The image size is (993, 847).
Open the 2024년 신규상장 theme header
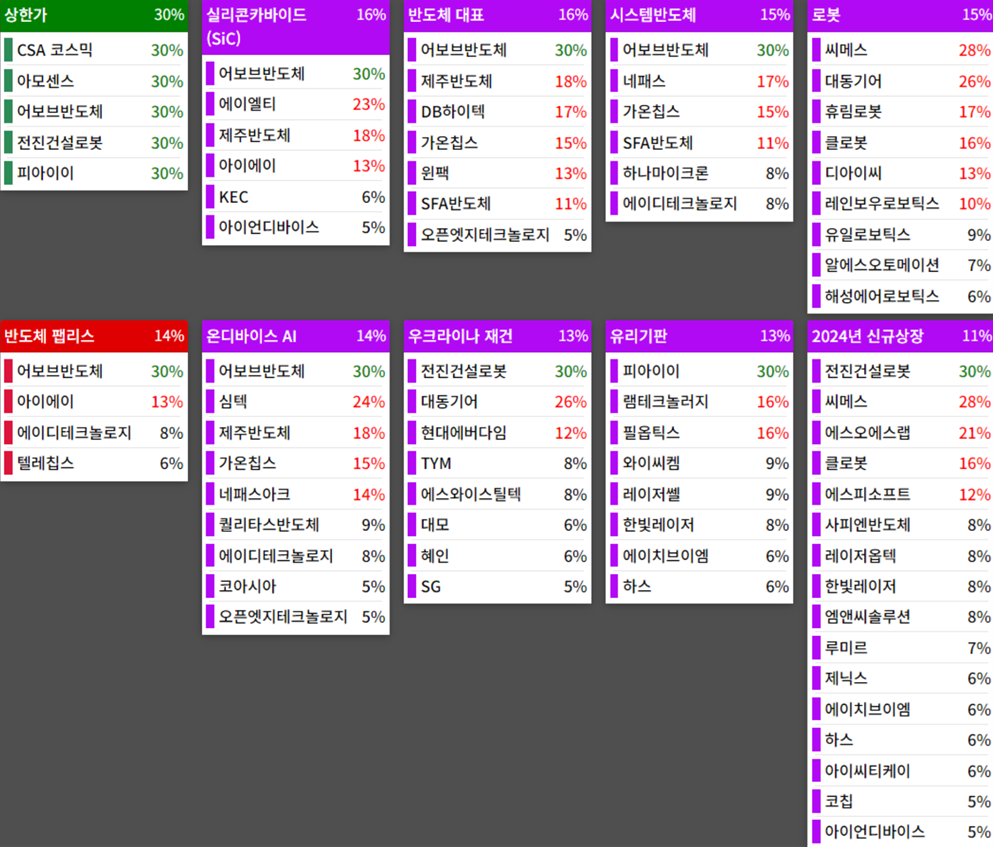(901, 336)
